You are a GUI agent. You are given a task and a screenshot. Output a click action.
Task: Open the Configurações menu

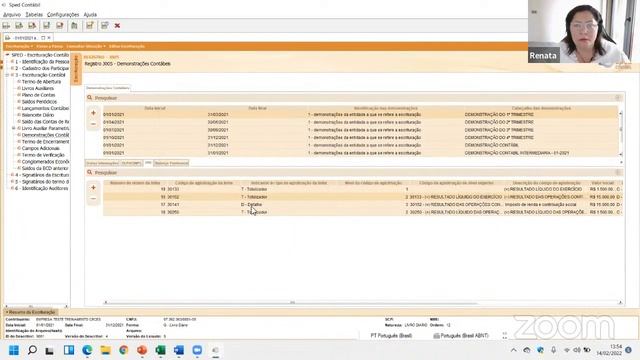(63, 15)
